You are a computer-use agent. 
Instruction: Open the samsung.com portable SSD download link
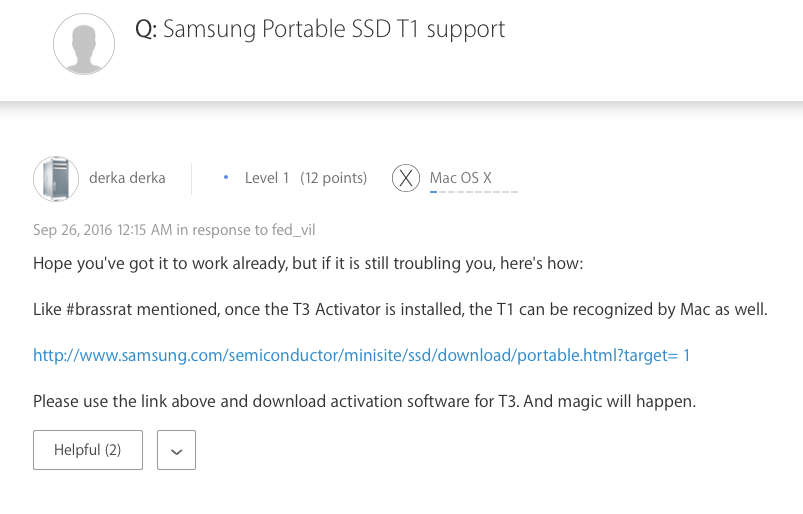(x=361, y=355)
